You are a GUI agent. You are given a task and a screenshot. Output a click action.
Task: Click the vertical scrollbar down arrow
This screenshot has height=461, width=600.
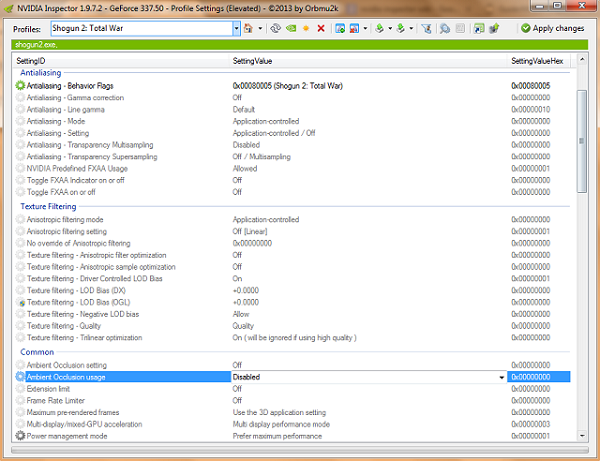[582, 436]
